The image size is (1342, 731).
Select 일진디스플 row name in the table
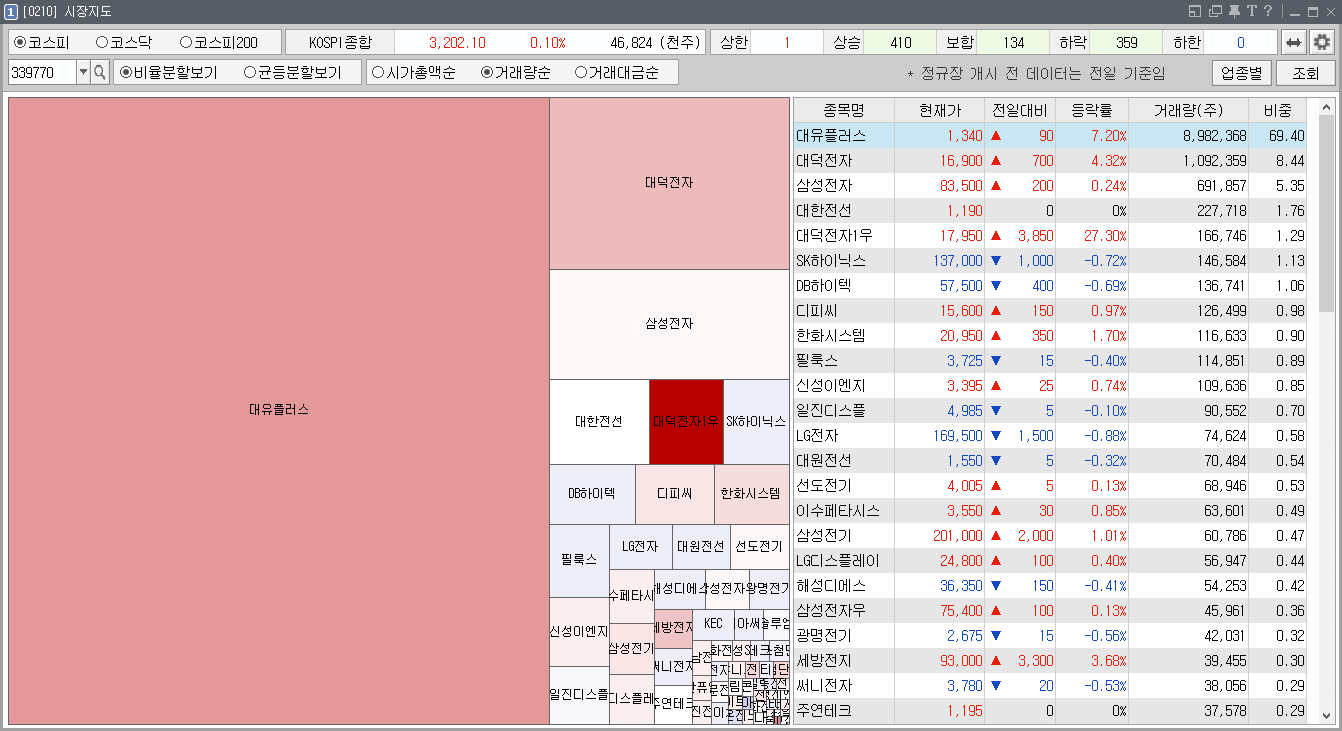pyautogui.click(x=831, y=410)
